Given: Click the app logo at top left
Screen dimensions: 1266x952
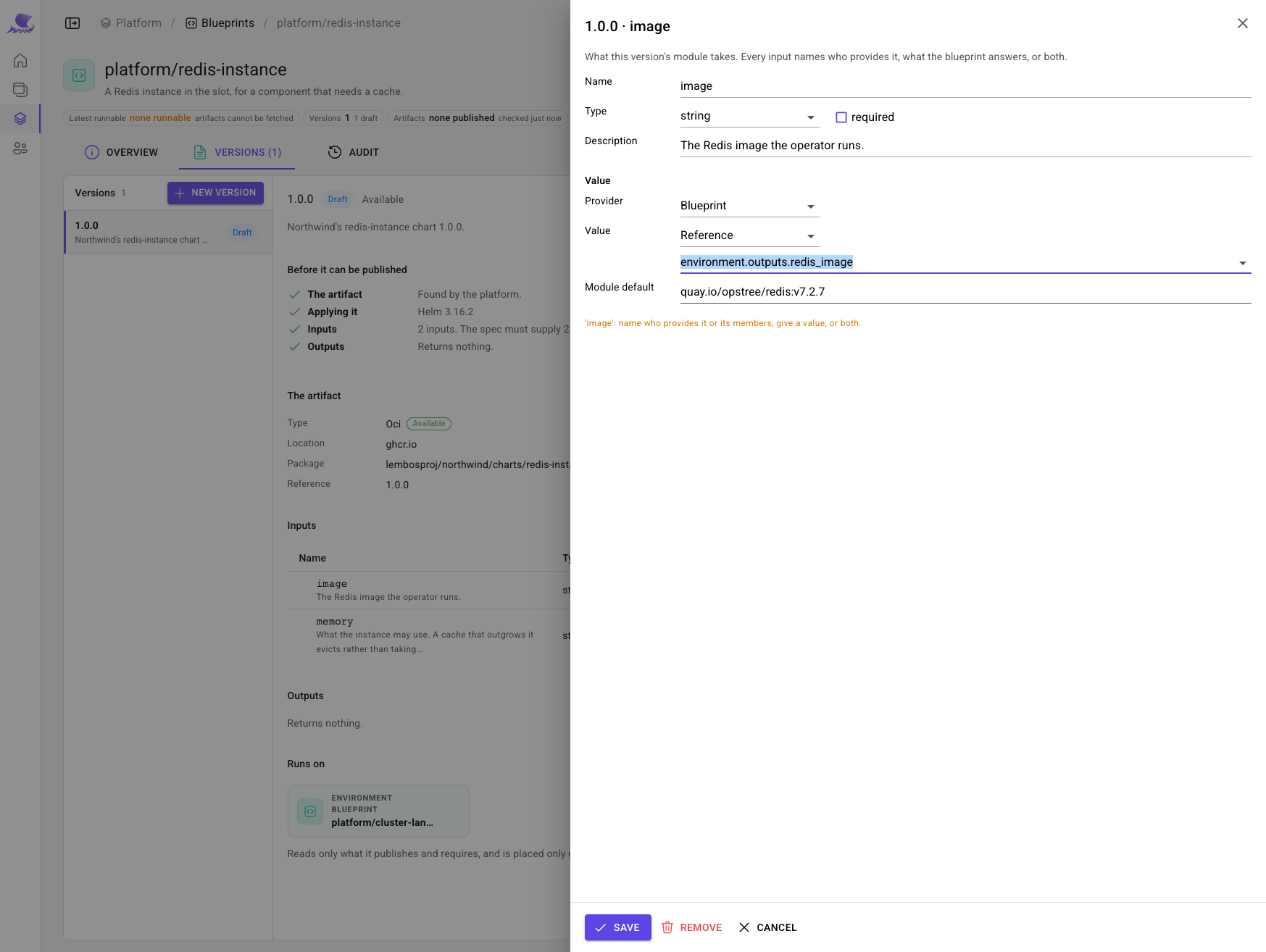Looking at the screenshot, I should 20,23.
